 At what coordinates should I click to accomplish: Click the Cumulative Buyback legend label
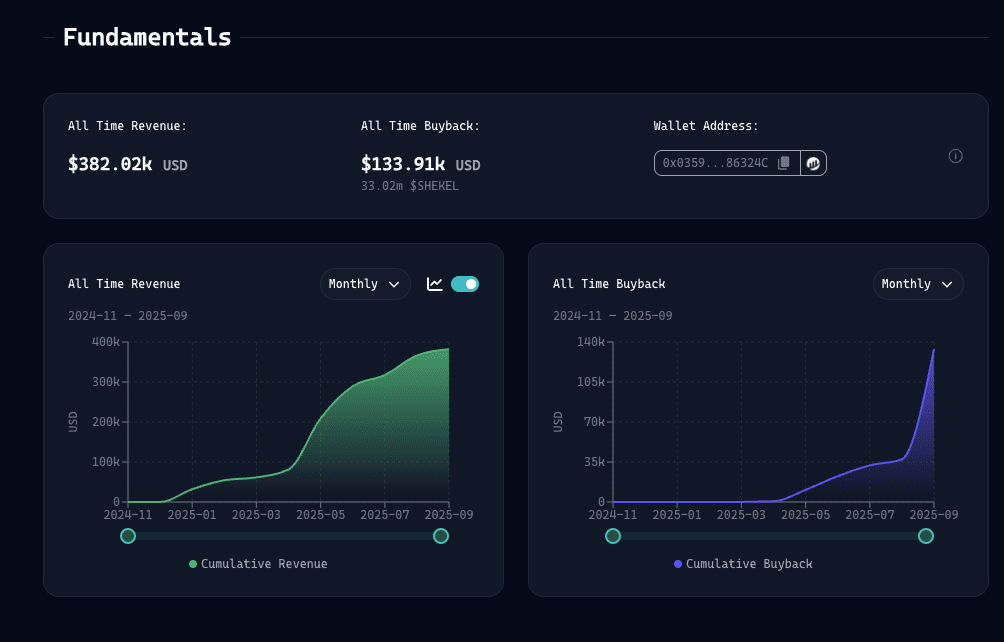[749, 564]
